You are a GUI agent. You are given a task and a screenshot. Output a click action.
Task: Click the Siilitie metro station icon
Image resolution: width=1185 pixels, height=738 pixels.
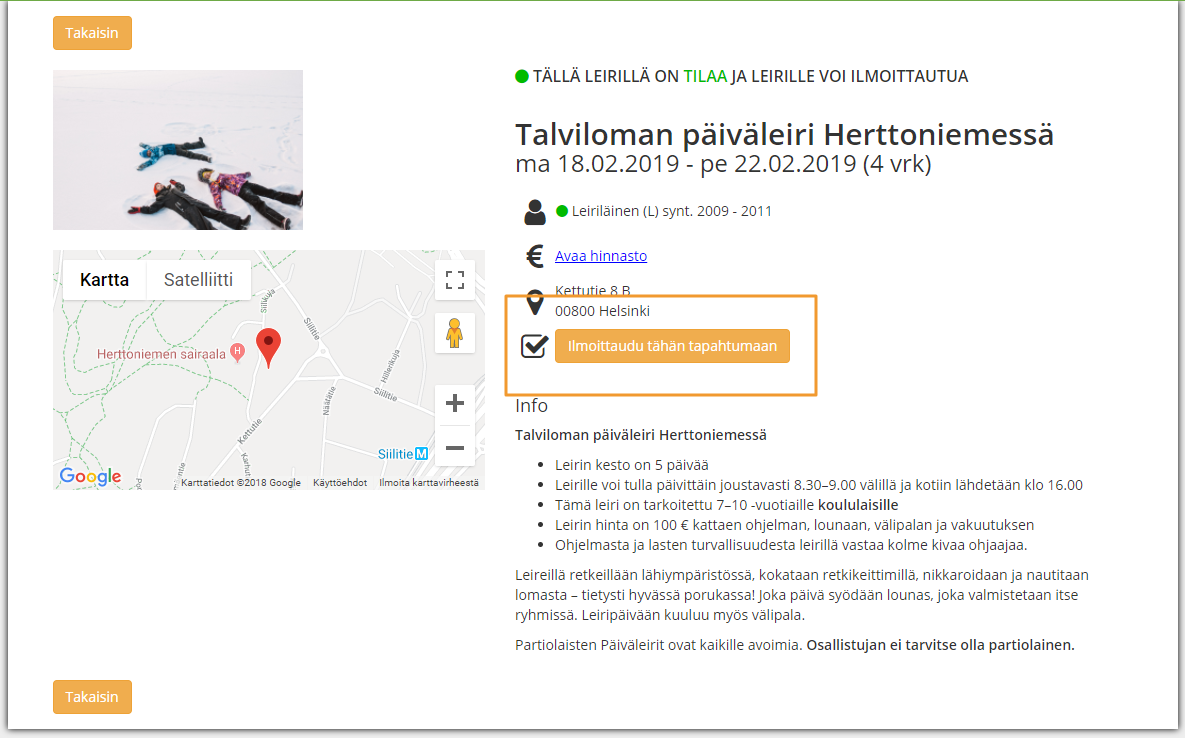421,453
